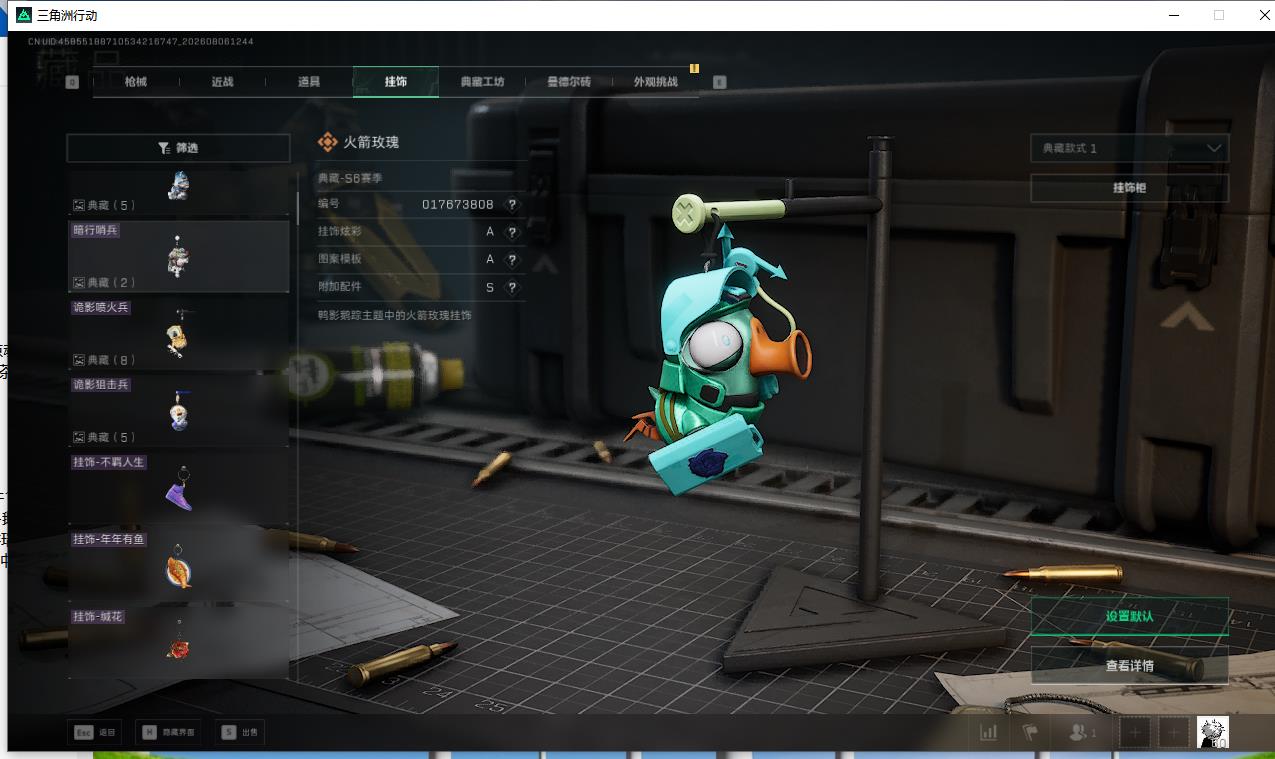Click the Q previous-tab key icon
Screen dimensions: 1275x759
coord(72,82)
